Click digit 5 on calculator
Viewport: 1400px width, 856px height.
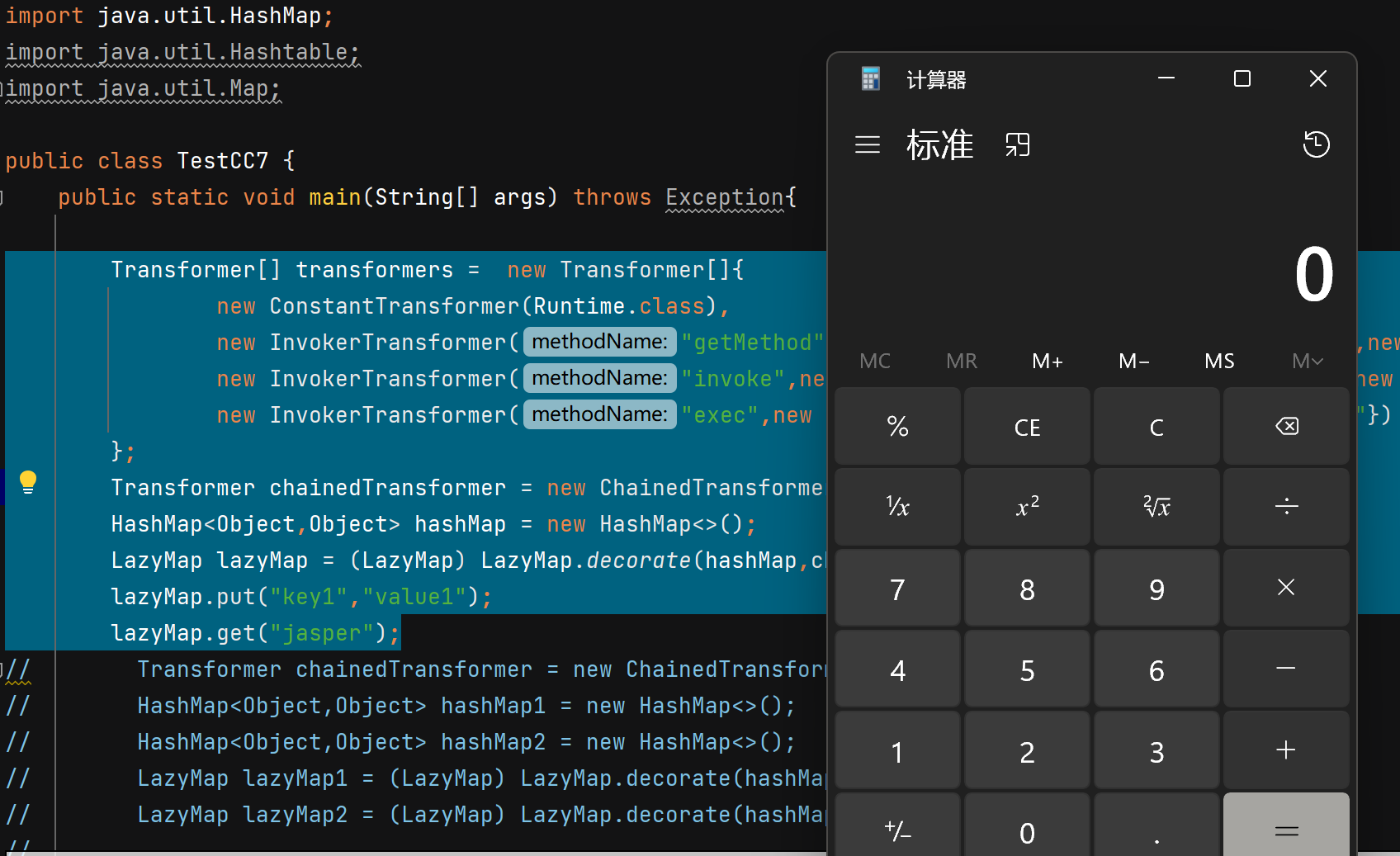1027,669
